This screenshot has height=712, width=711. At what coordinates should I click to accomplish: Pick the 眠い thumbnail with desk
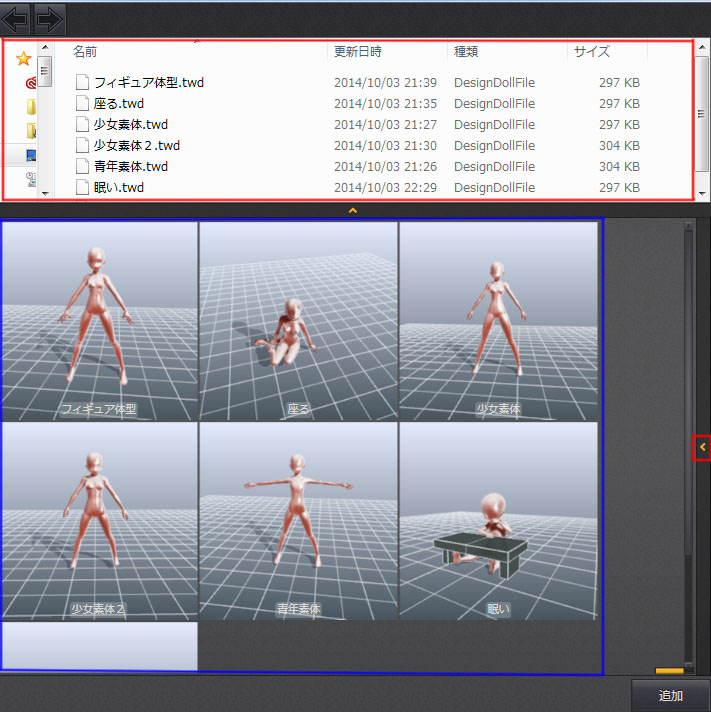498,520
